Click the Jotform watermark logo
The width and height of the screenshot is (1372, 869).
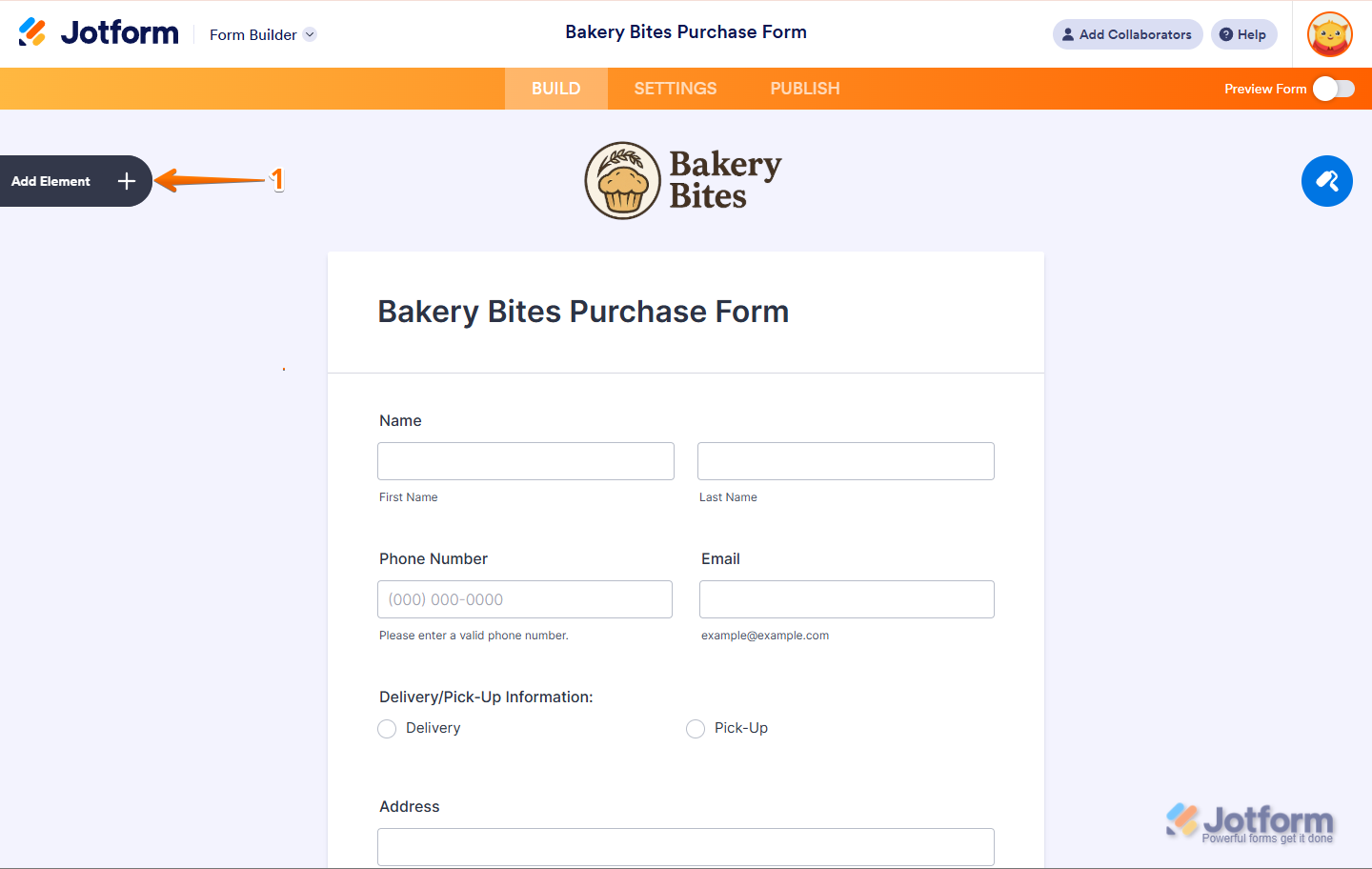pyautogui.click(x=1249, y=822)
